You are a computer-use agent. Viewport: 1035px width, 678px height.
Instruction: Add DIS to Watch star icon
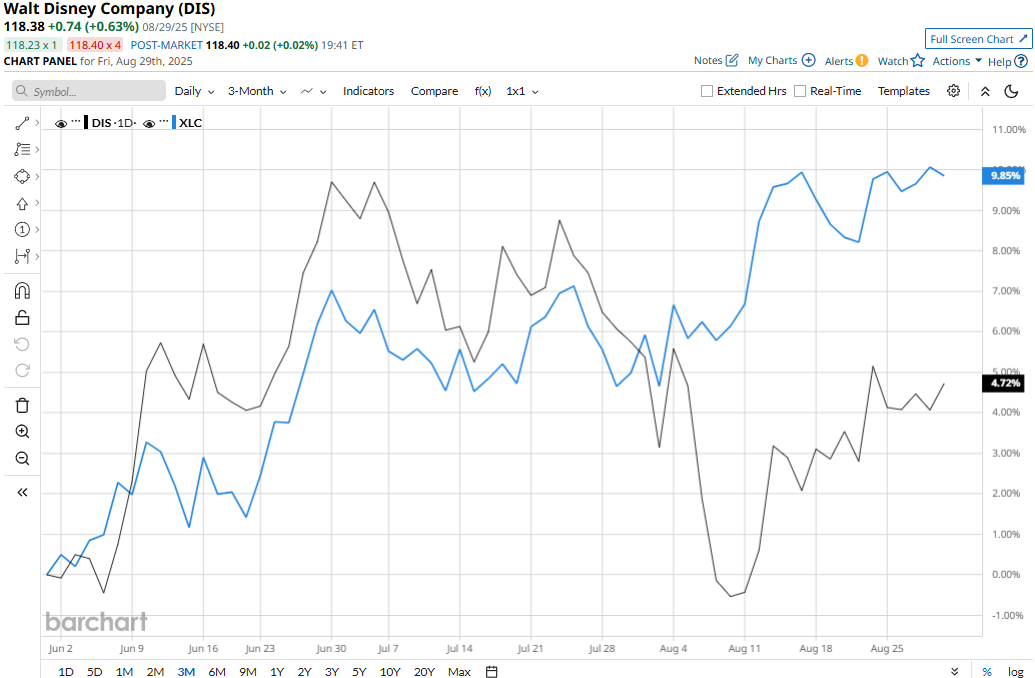pos(918,61)
